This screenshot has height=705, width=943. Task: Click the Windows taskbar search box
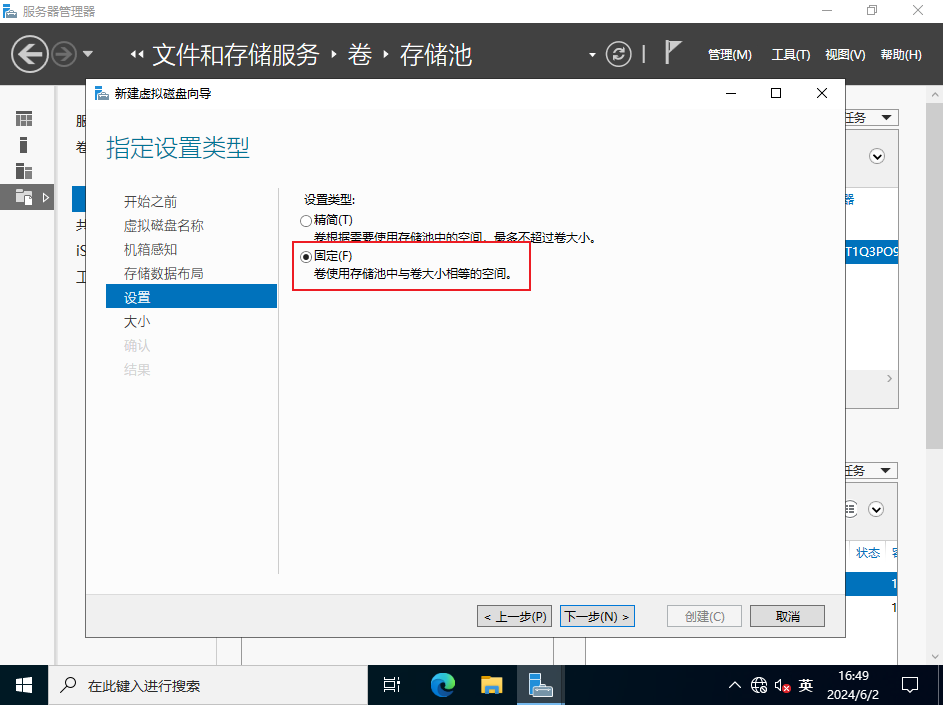click(x=210, y=686)
